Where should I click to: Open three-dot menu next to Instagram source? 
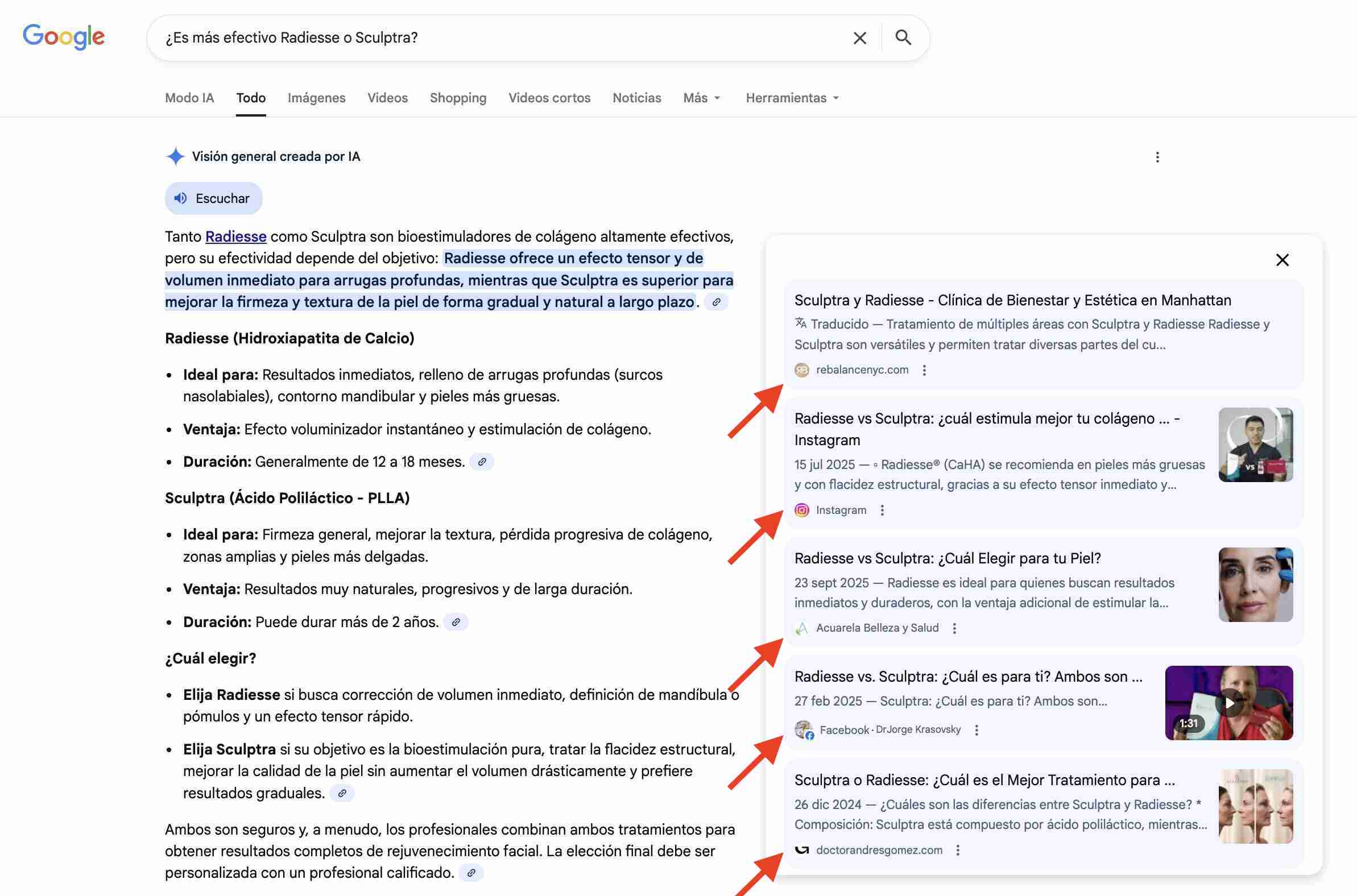882,511
